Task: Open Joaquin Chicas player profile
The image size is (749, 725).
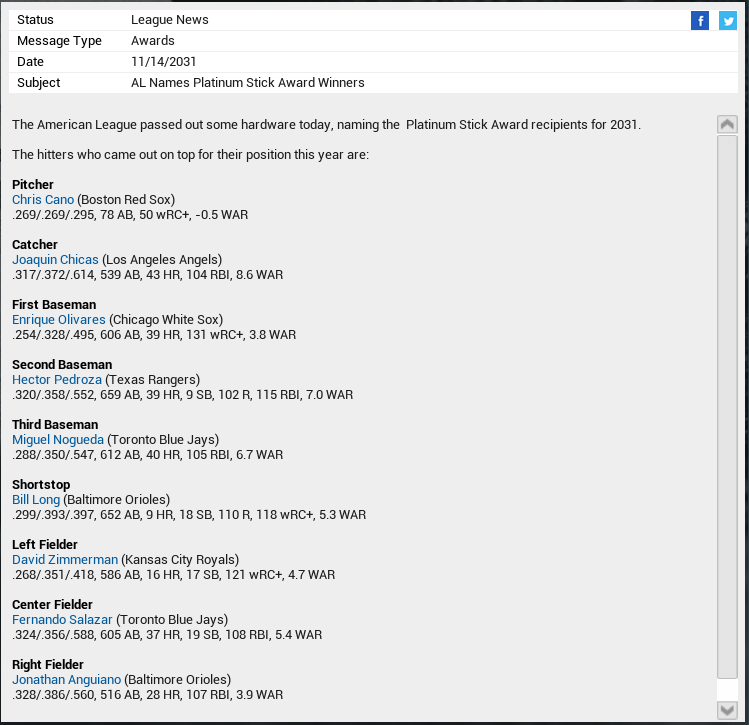Action: [x=55, y=260]
